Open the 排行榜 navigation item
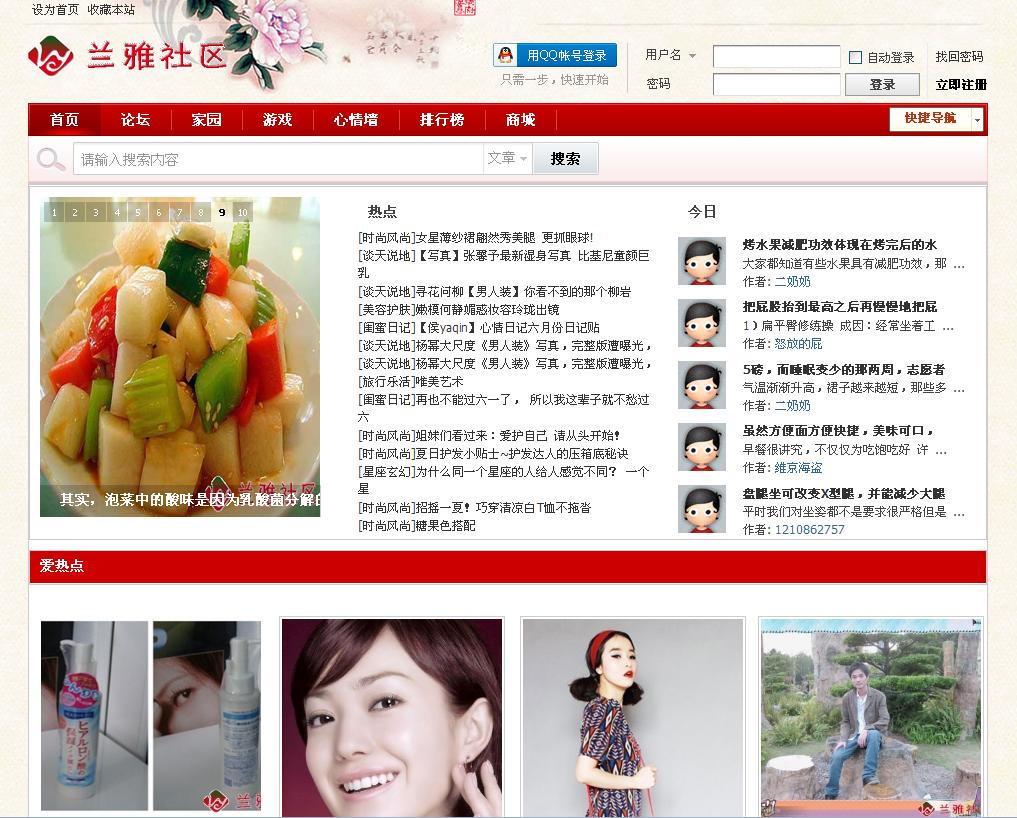 click(442, 120)
